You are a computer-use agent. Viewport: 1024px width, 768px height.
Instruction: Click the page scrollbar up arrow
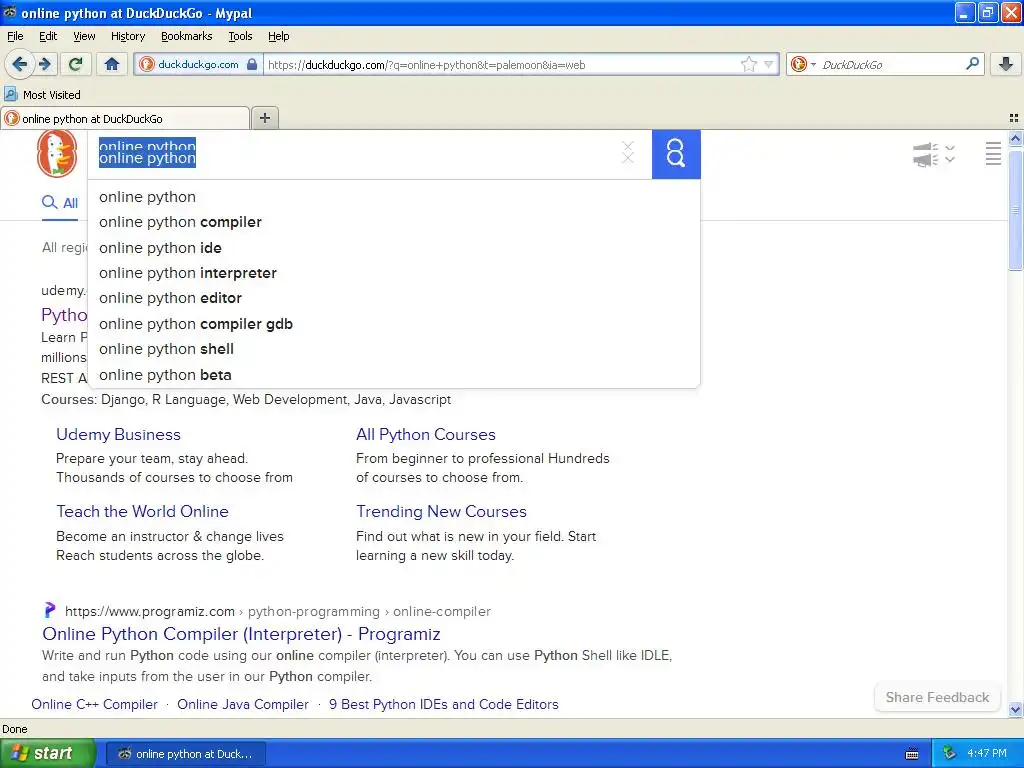point(1015,138)
